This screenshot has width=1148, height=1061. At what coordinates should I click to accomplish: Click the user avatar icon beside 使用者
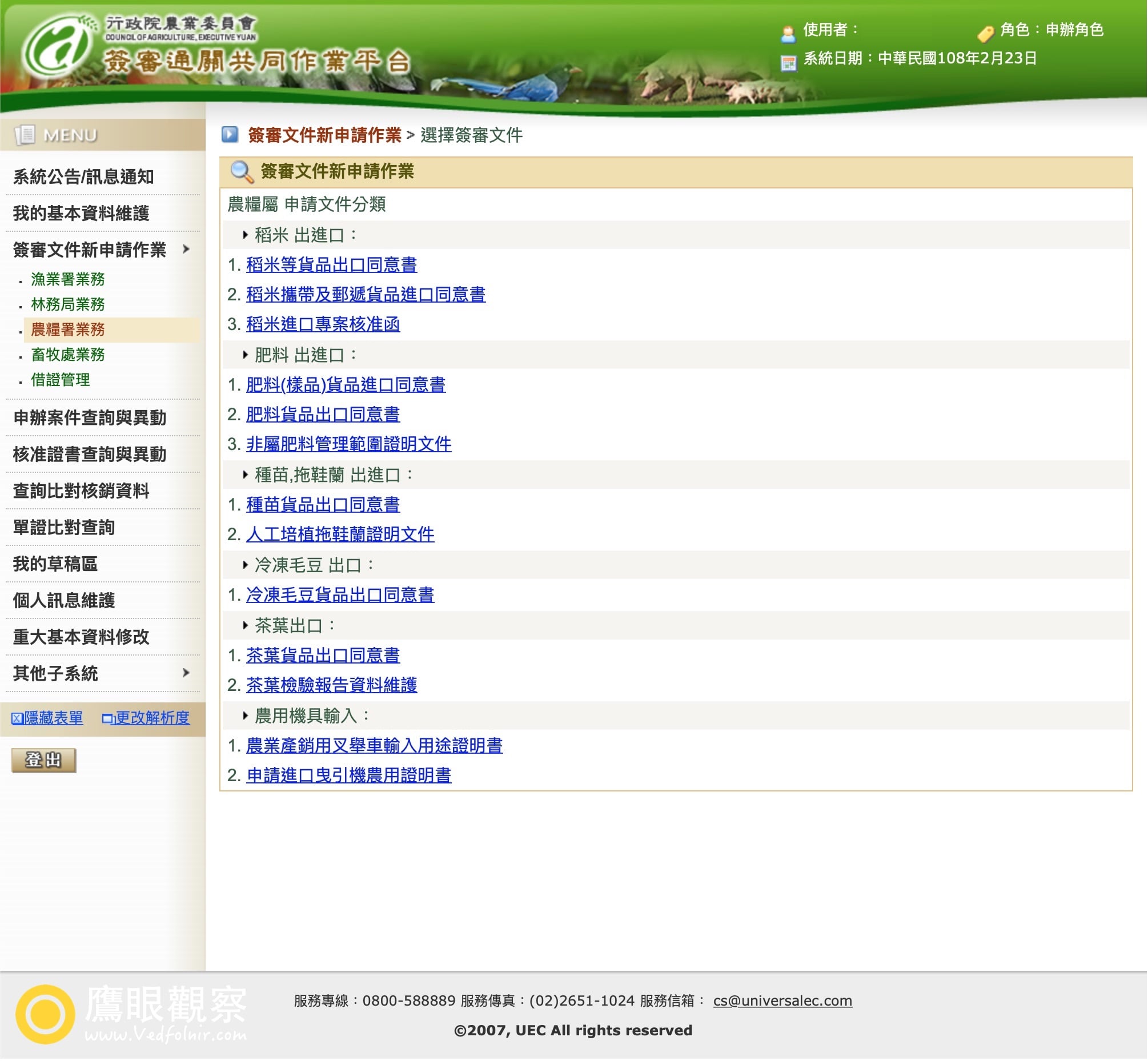[789, 33]
